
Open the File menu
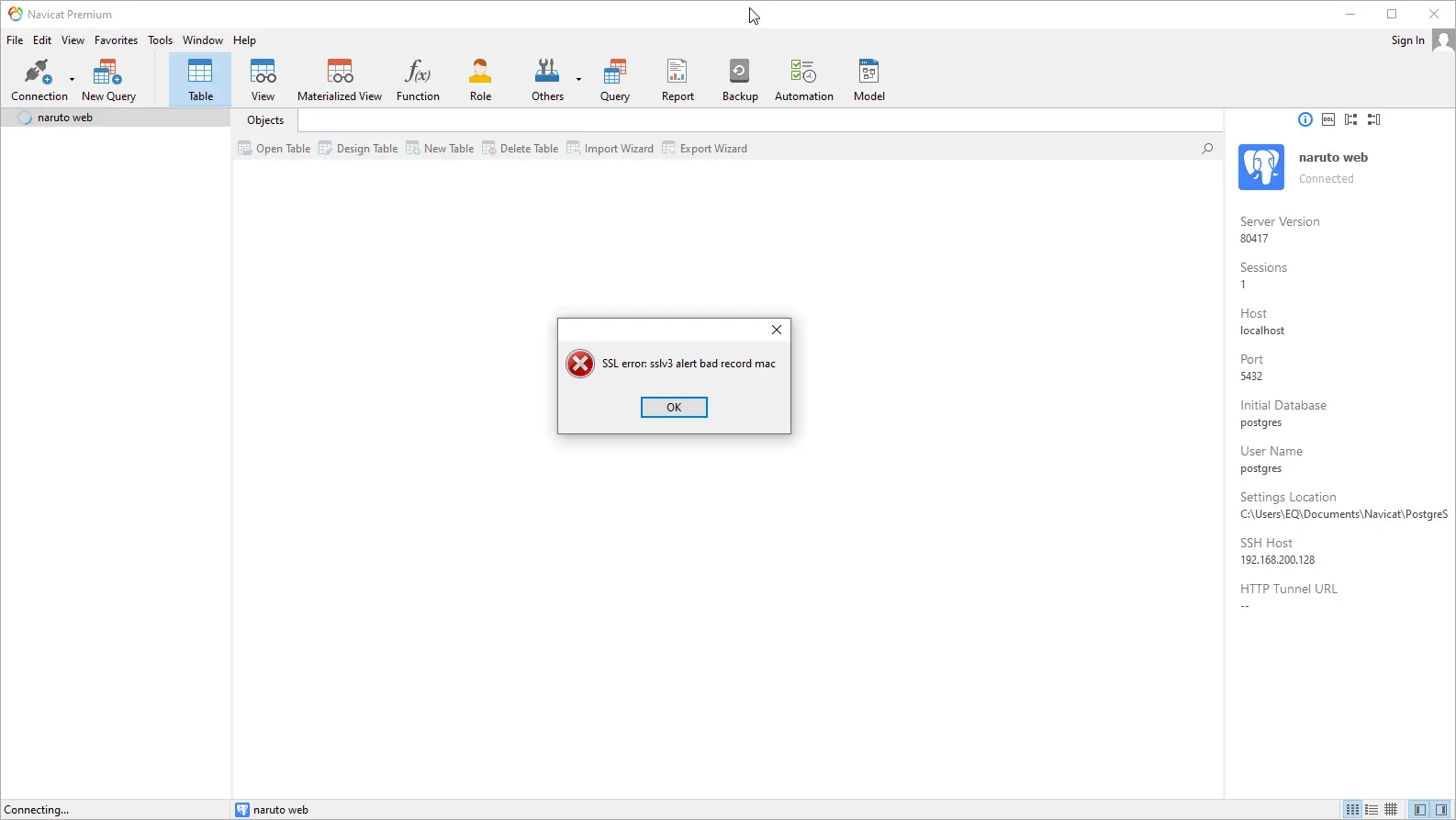(x=15, y=40)
